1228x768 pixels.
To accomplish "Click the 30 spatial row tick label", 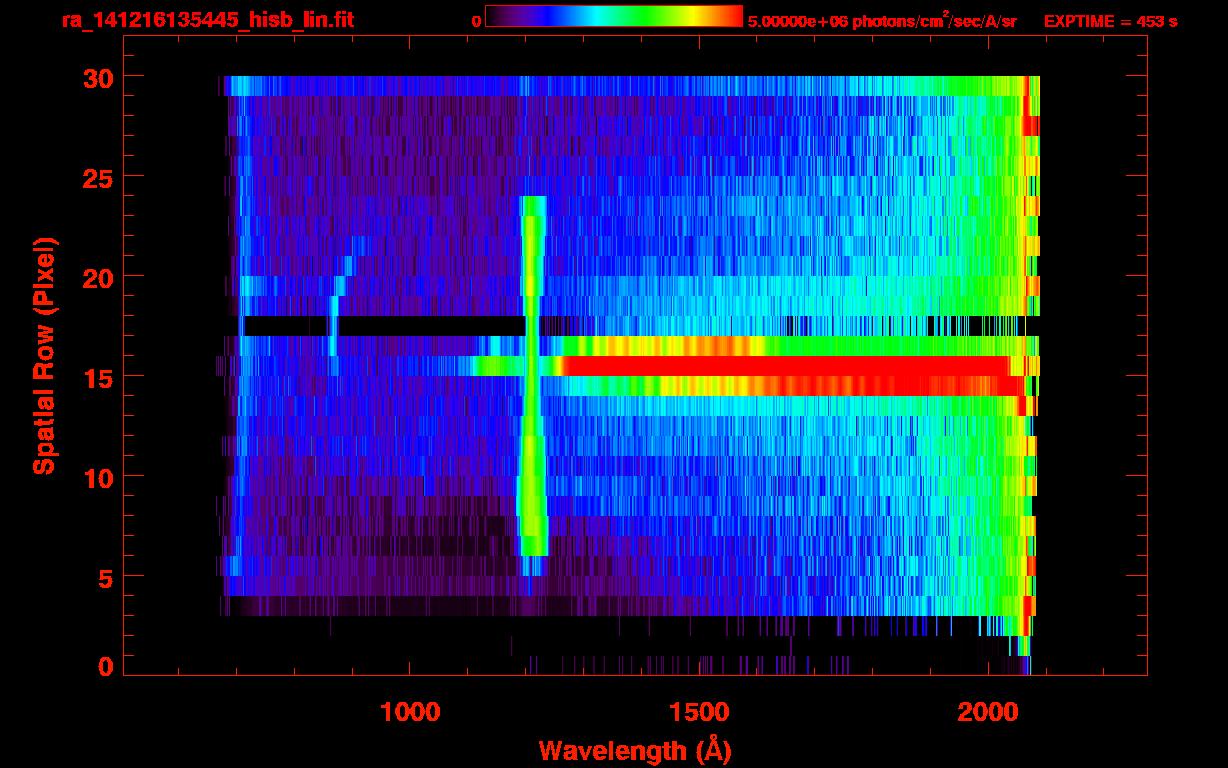I will tap(100, 77).
